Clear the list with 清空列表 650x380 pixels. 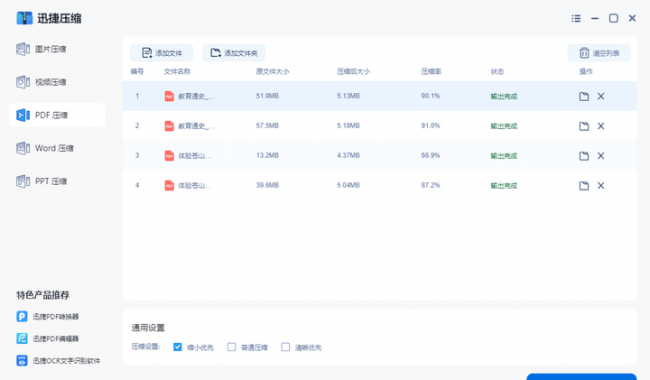coord(599,53)
